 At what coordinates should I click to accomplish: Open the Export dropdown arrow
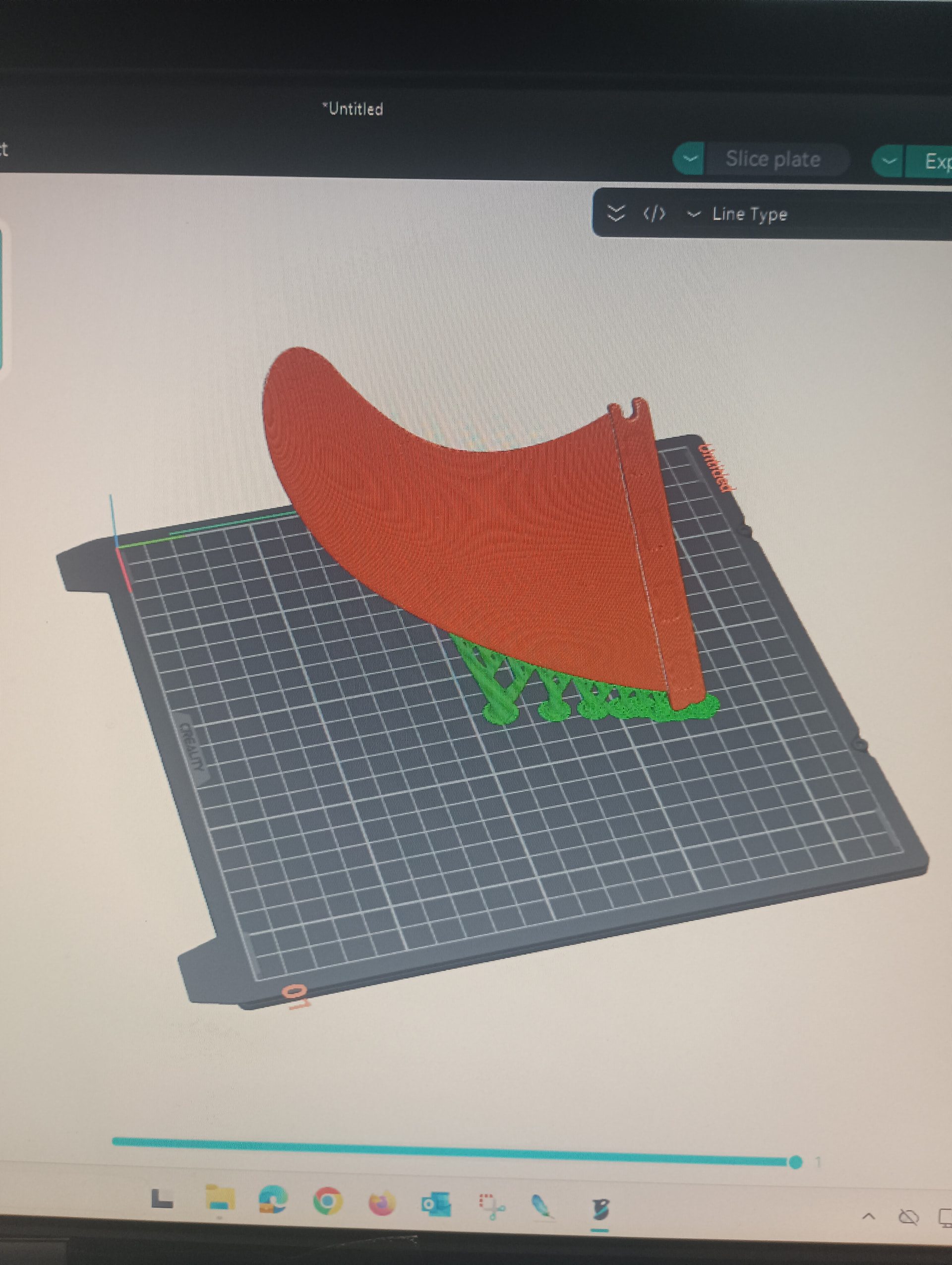coord(889,161)
